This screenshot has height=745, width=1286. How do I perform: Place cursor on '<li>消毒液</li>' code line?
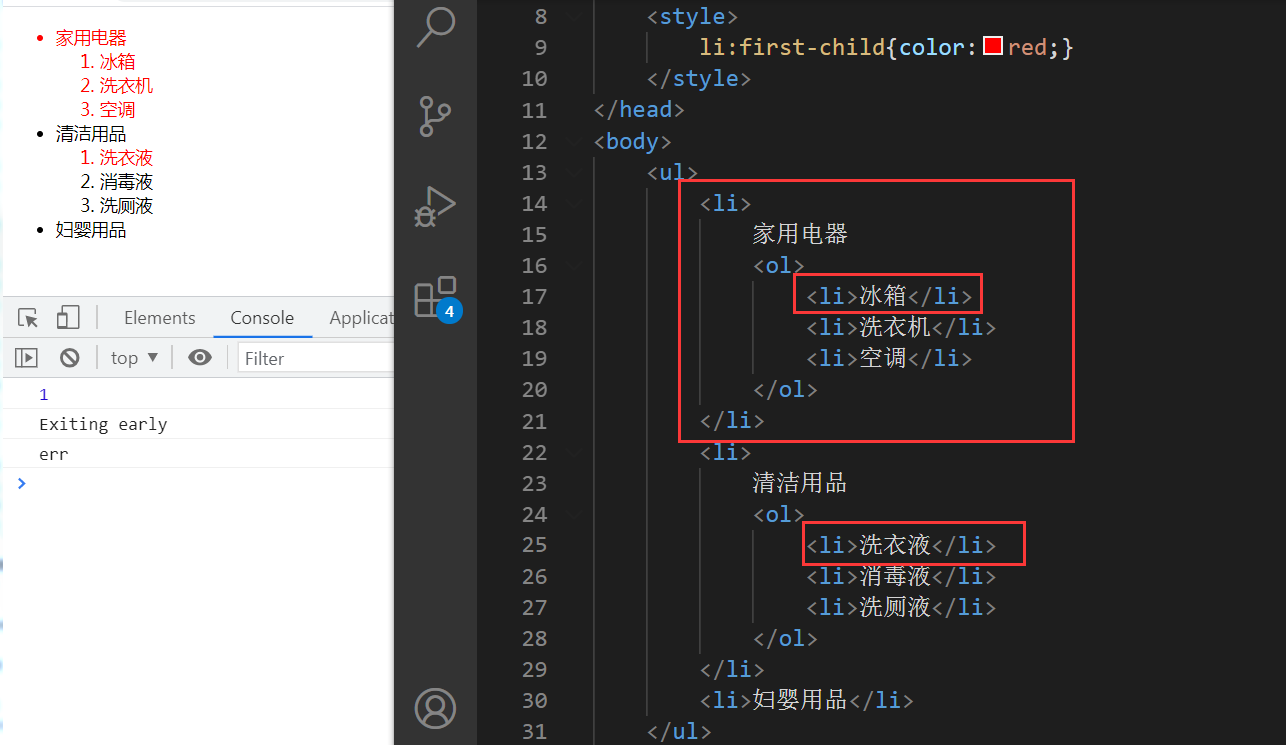tap(901, 576)
